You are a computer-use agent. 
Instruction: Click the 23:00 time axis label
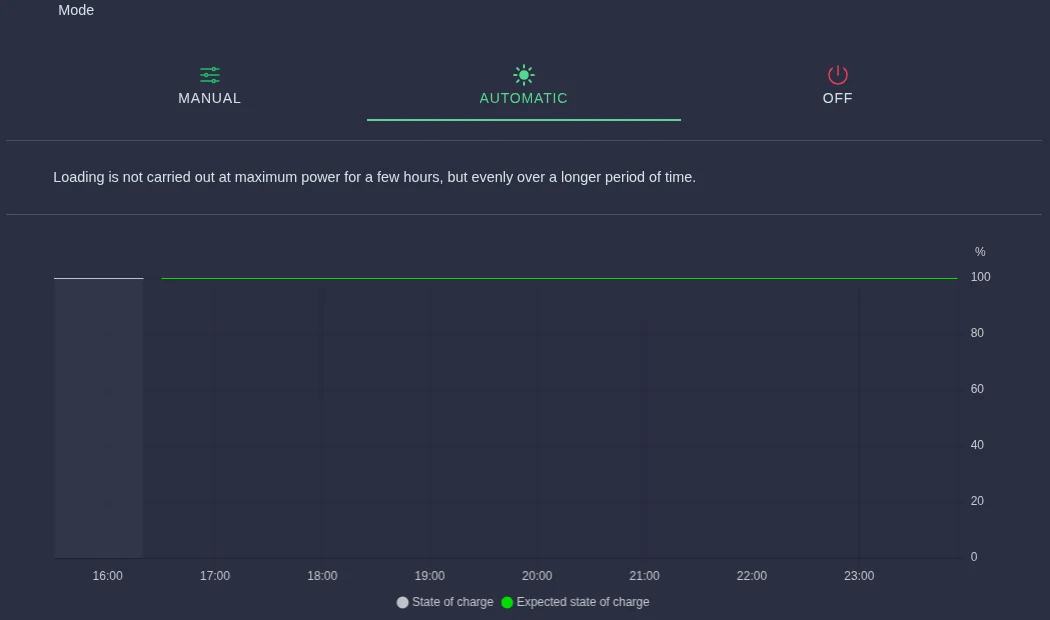[859, 576]
